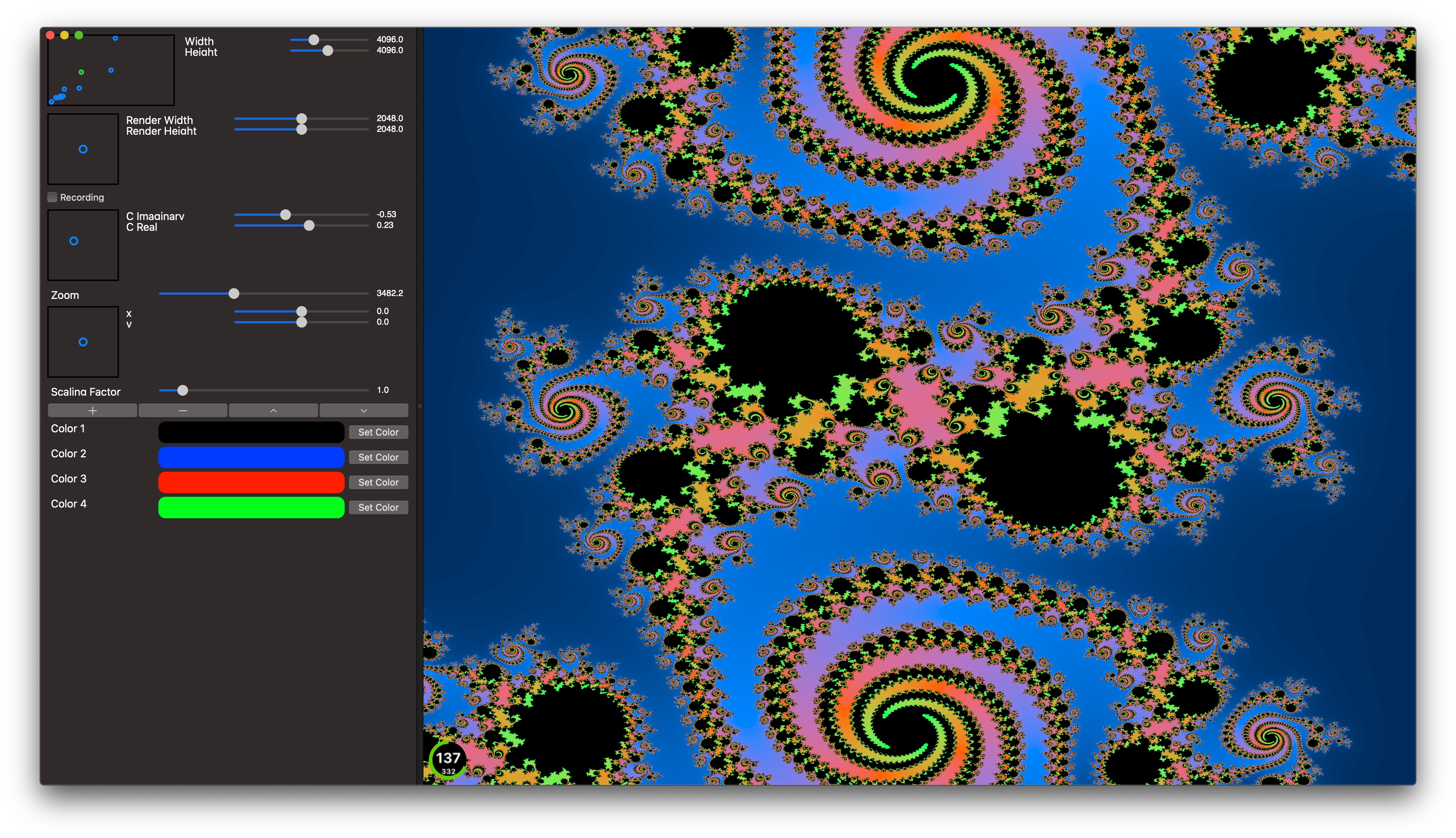Click the green dot in top presets pad
The image size is (1456, 838).
click(x=81, y=72)
